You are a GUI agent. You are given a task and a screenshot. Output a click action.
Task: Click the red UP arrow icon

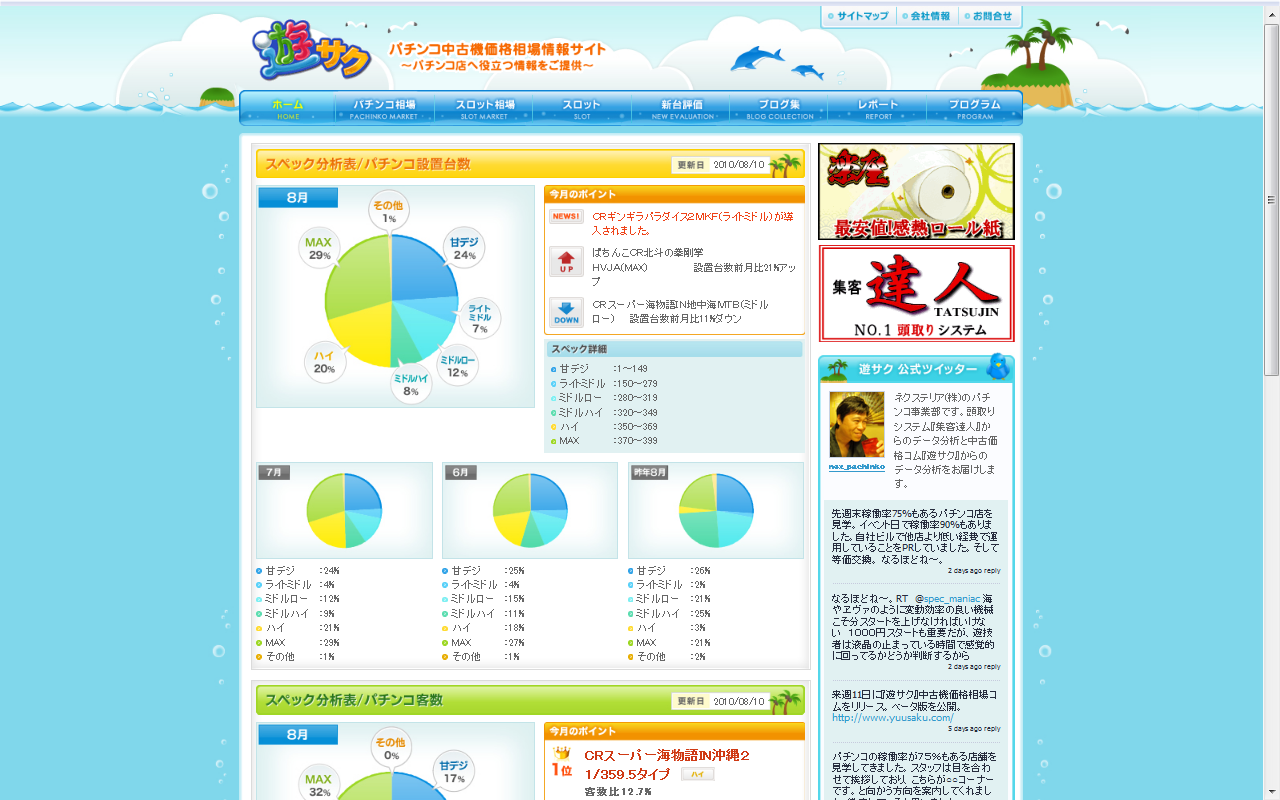566,262
